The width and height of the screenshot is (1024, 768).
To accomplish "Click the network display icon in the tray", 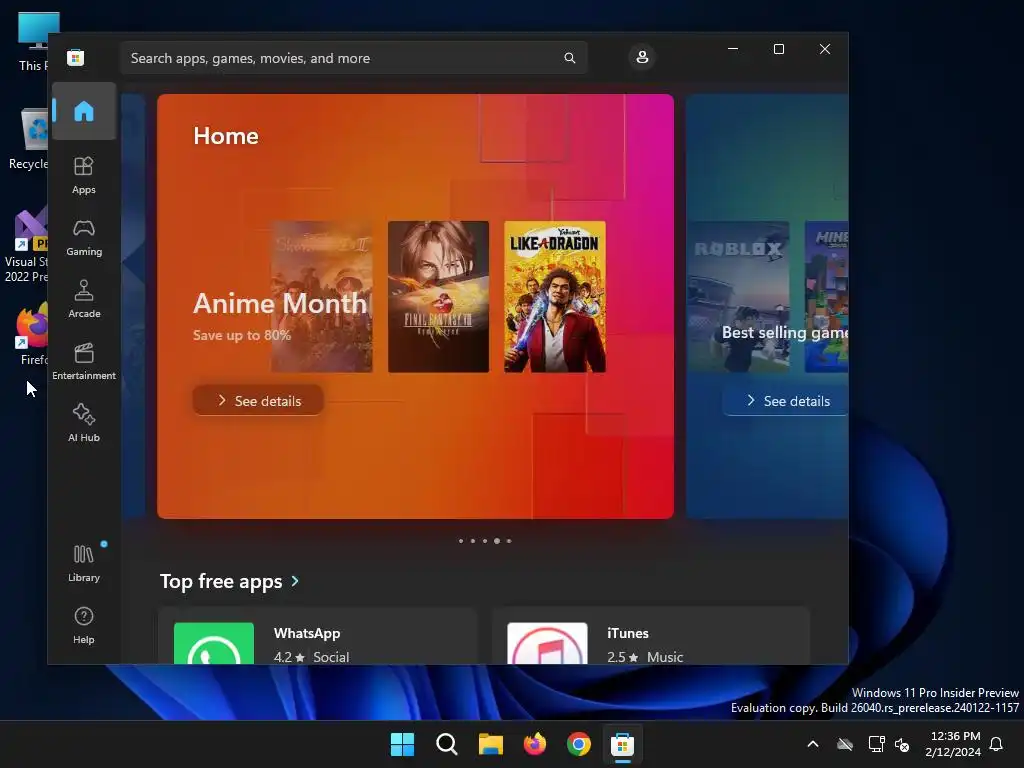I will (x=876, y=744).
